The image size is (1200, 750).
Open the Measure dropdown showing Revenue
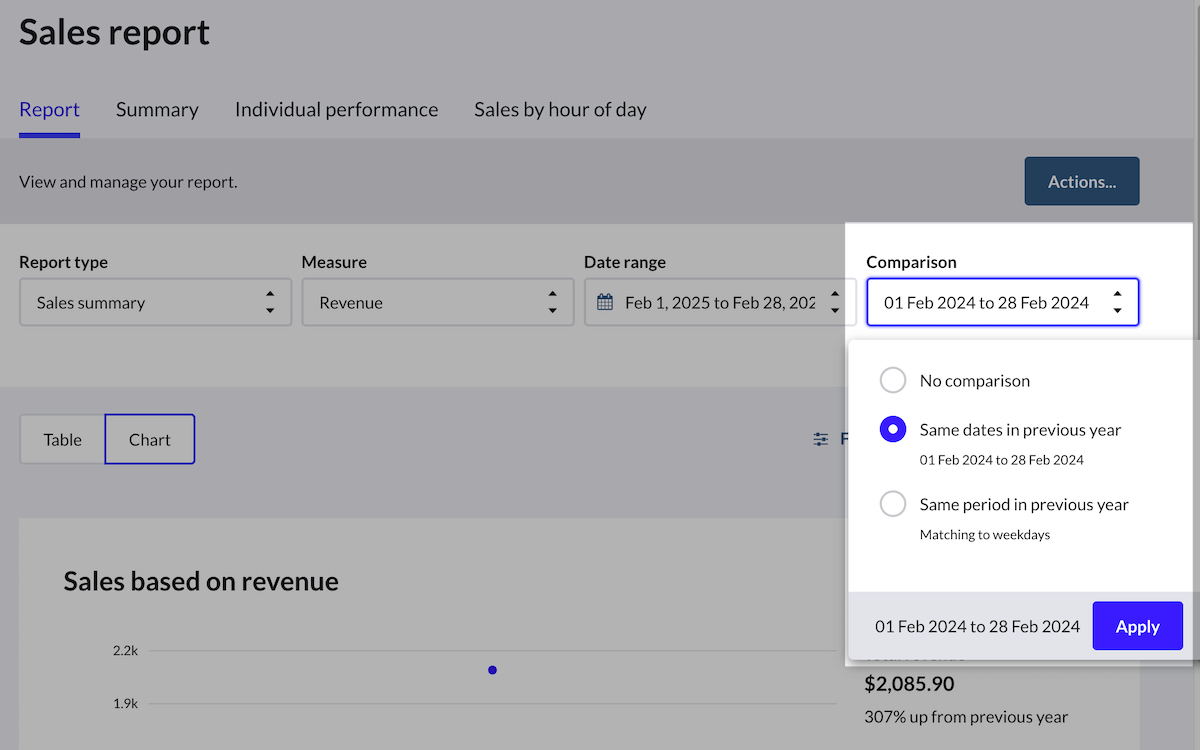[x=438, y=302]
